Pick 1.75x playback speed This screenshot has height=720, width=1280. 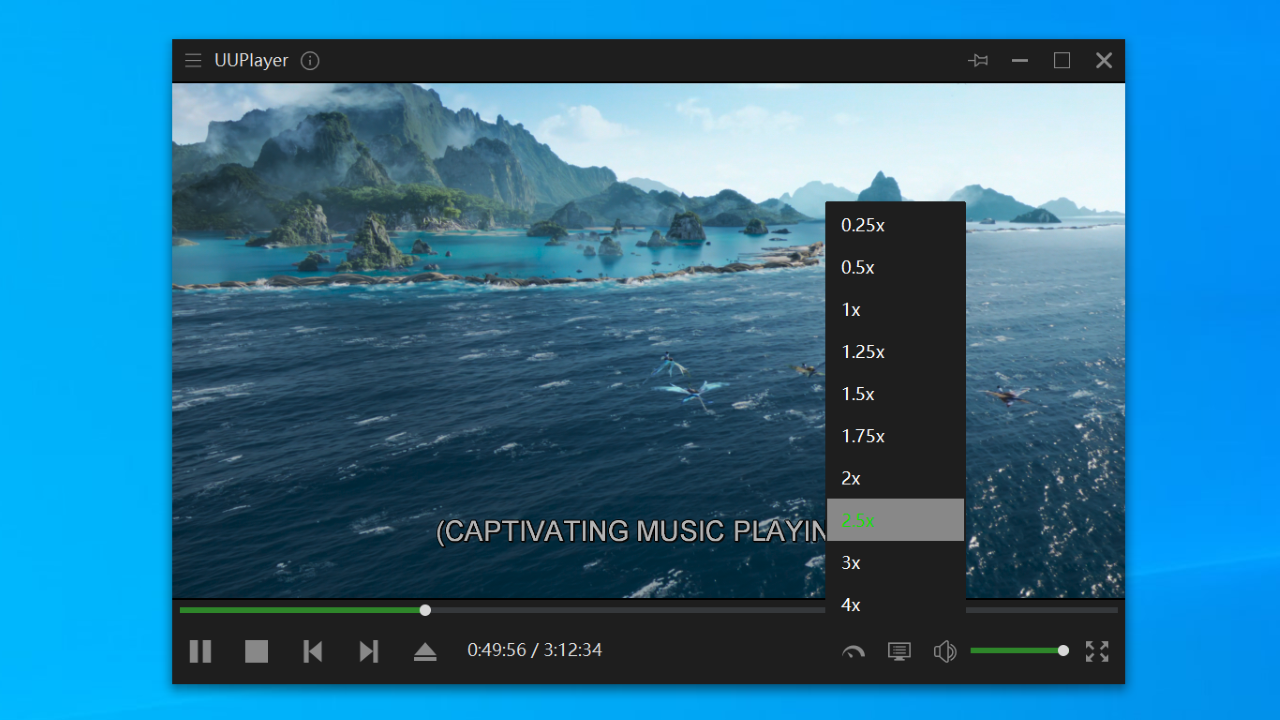click(896, 436)
